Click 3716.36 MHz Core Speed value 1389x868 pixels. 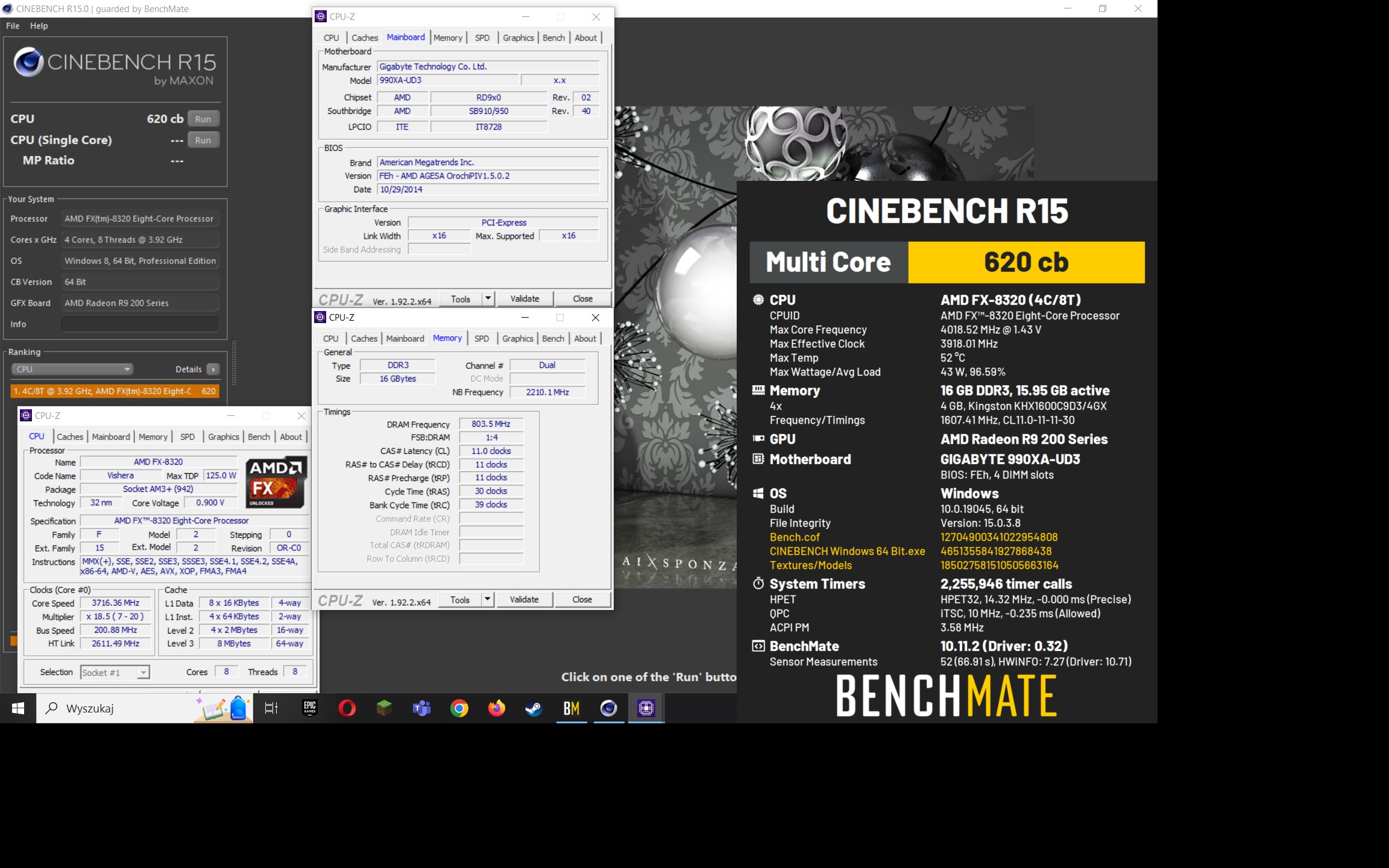pyautogui.click(x=116, y=603)
